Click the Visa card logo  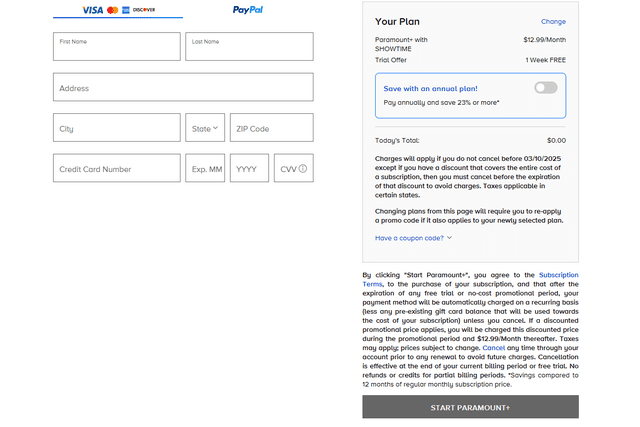pyautogui.click(x=92, y=10)
